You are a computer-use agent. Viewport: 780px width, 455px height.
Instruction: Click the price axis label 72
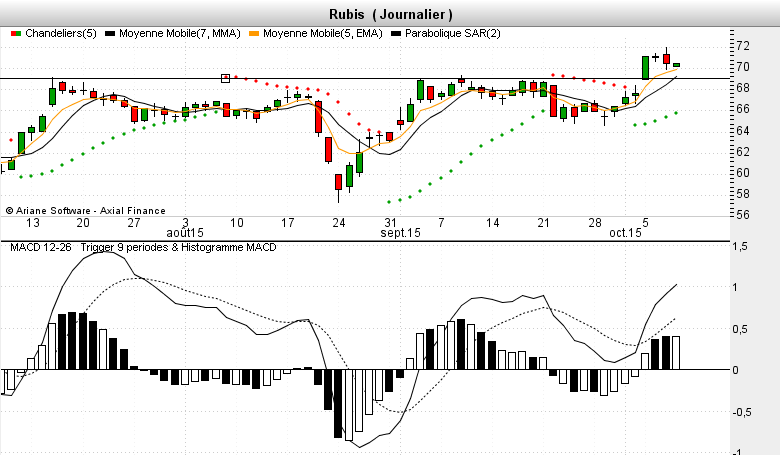pyautogui.click(x=743, y=46)
